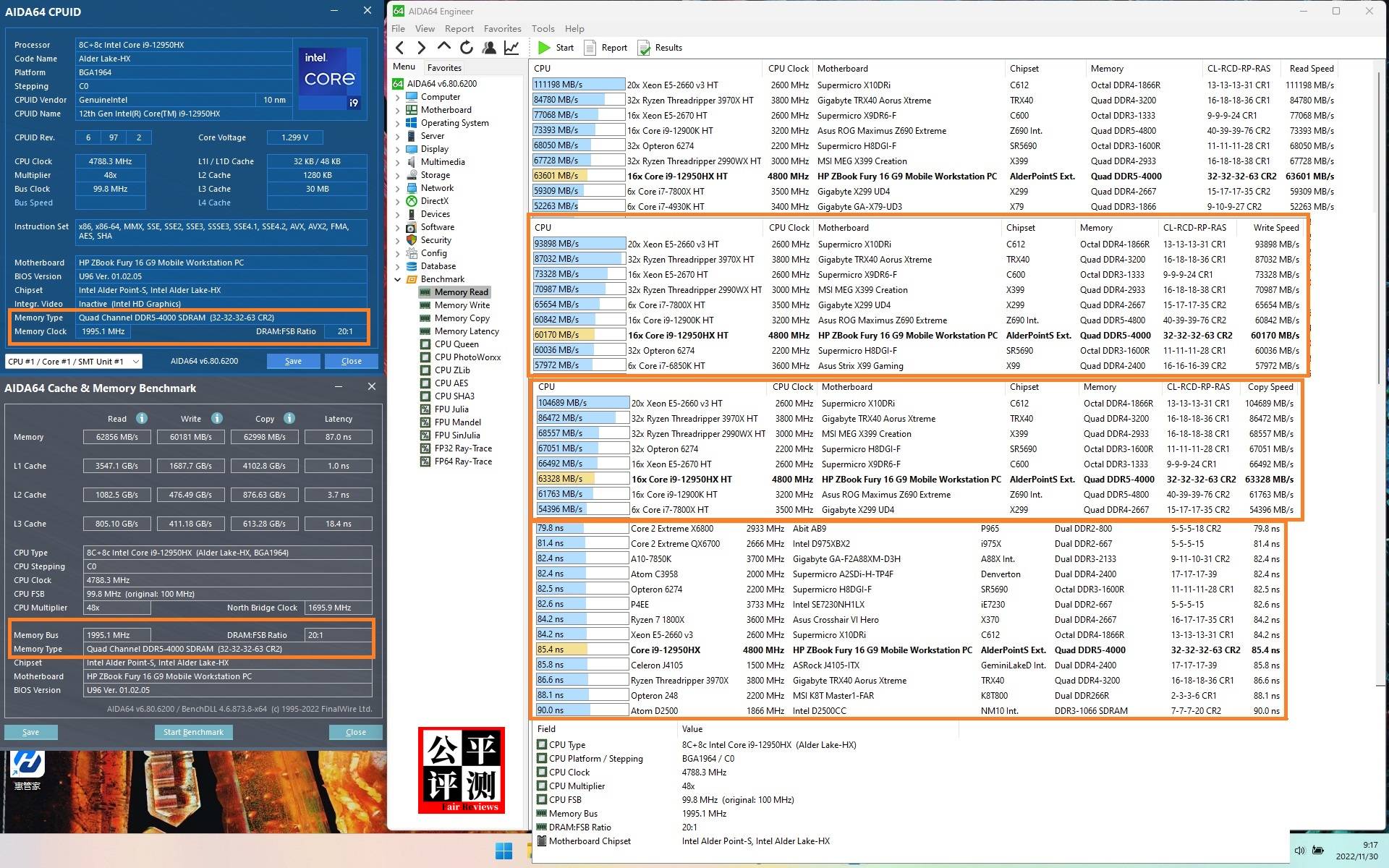This screenshot has height=868, width=1389.
Task: Open the user manager toolbar icon
Action: click(489, 47)
